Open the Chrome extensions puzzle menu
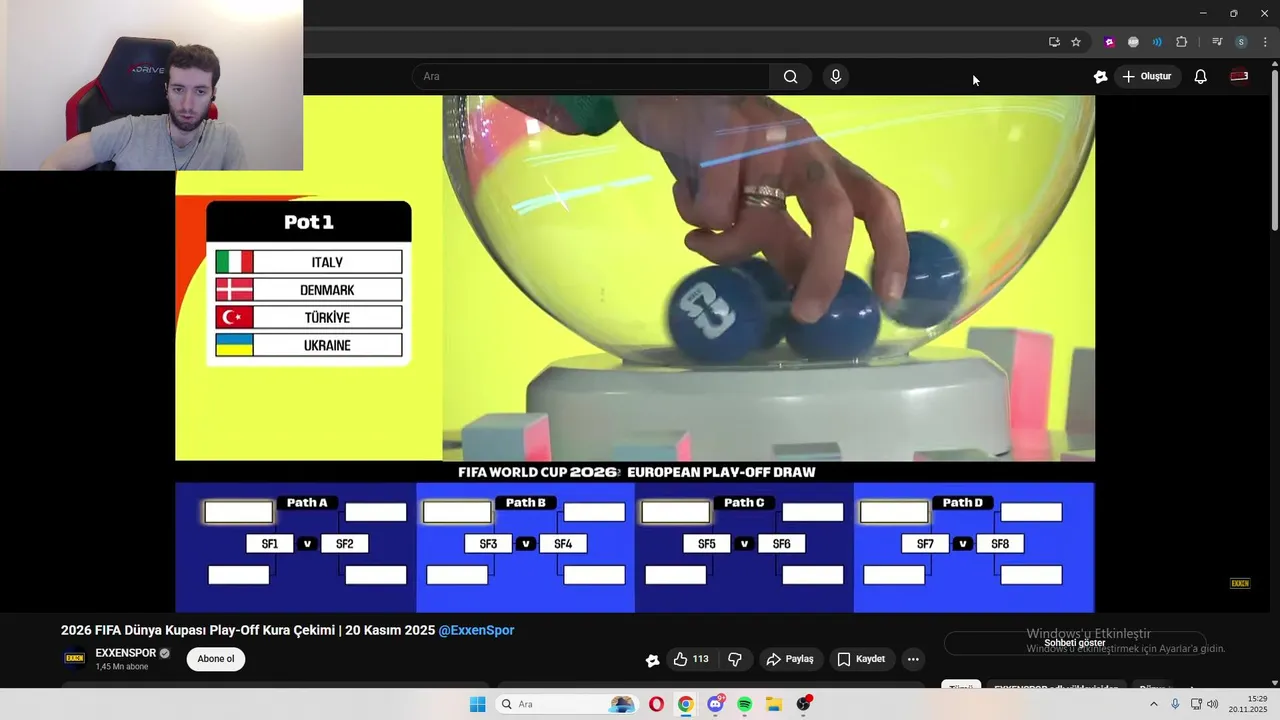The width and height of the screenshot is (1280, 720). pos(1182,42)
